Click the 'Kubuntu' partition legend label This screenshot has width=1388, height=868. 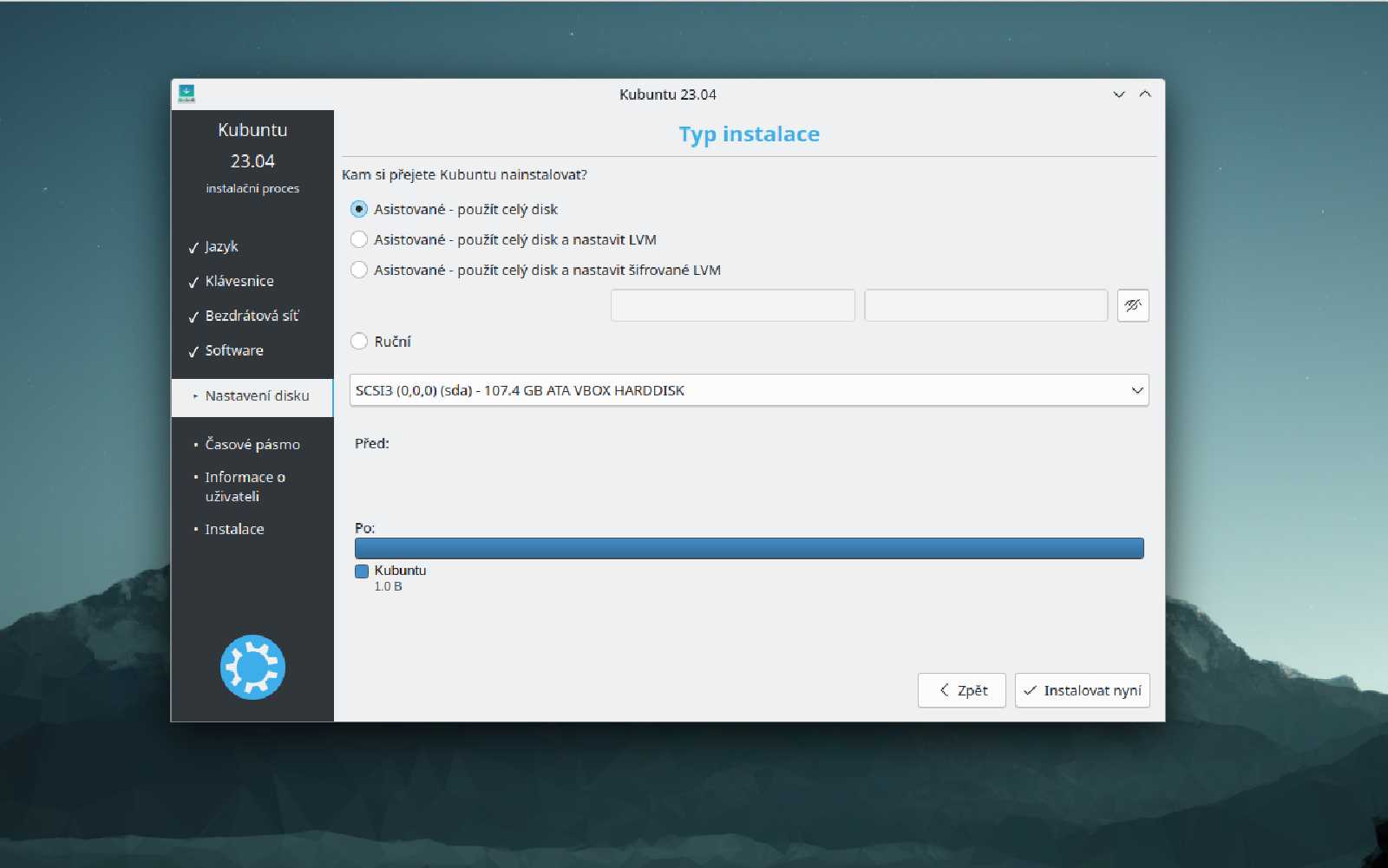[x=400, y=571]
